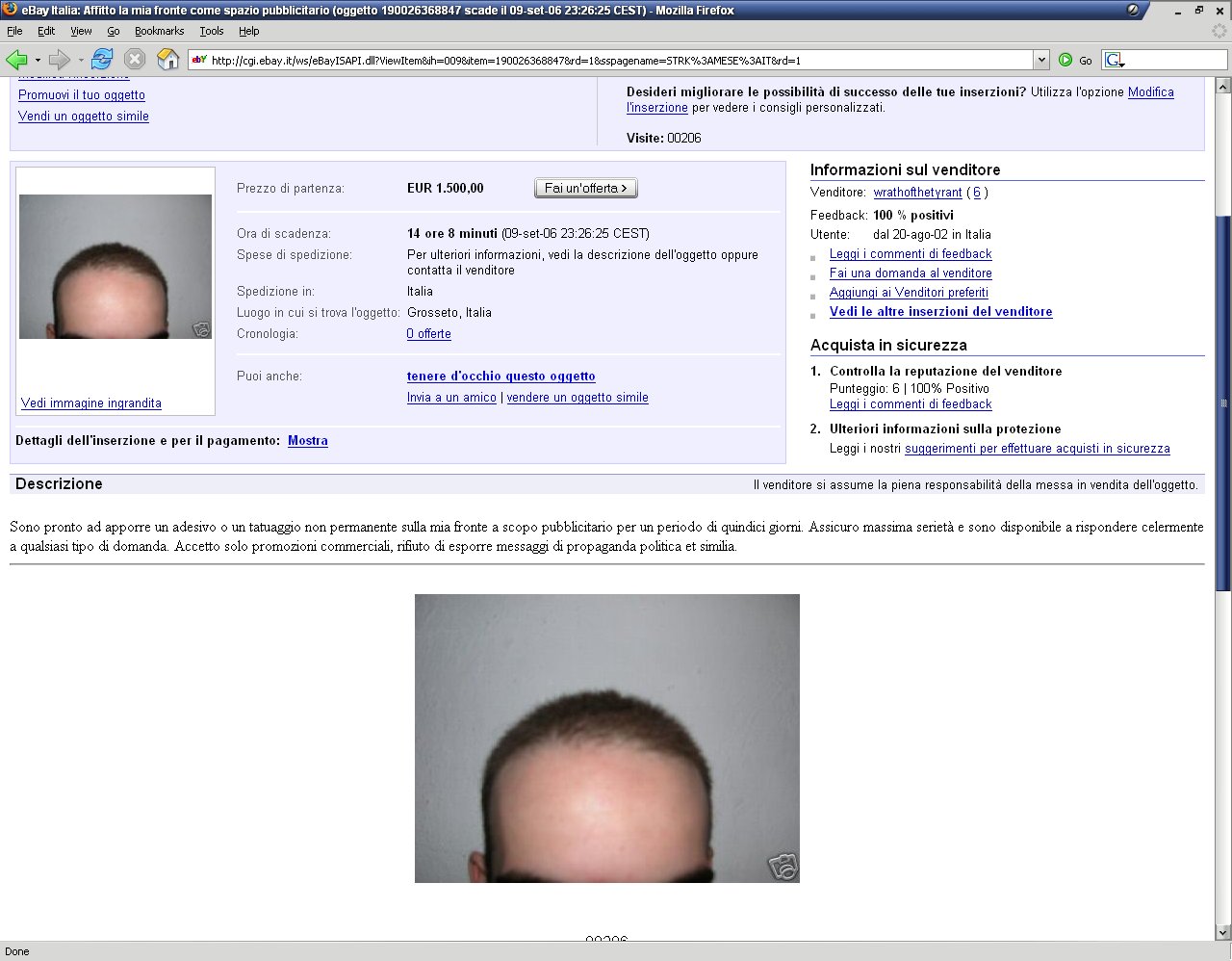Go back with the green Back arrow
1232x961 pixels.
pos(16,60)
